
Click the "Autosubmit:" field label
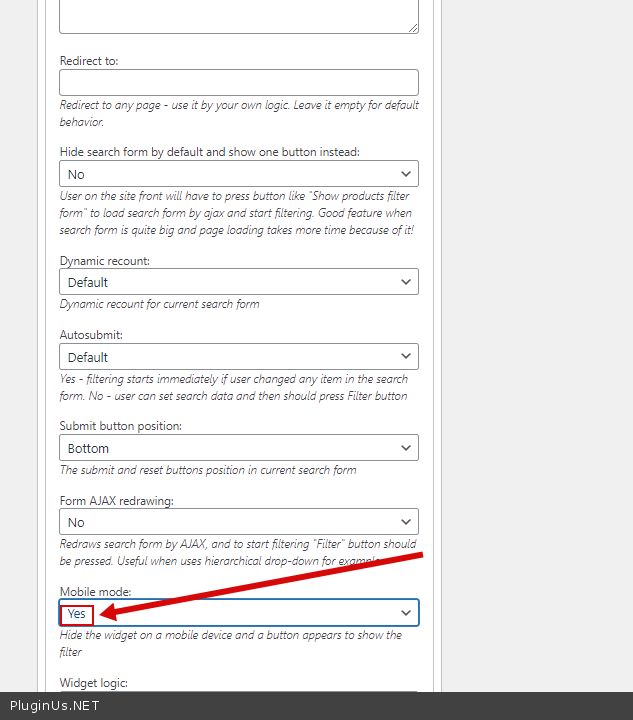click(91, 335)
